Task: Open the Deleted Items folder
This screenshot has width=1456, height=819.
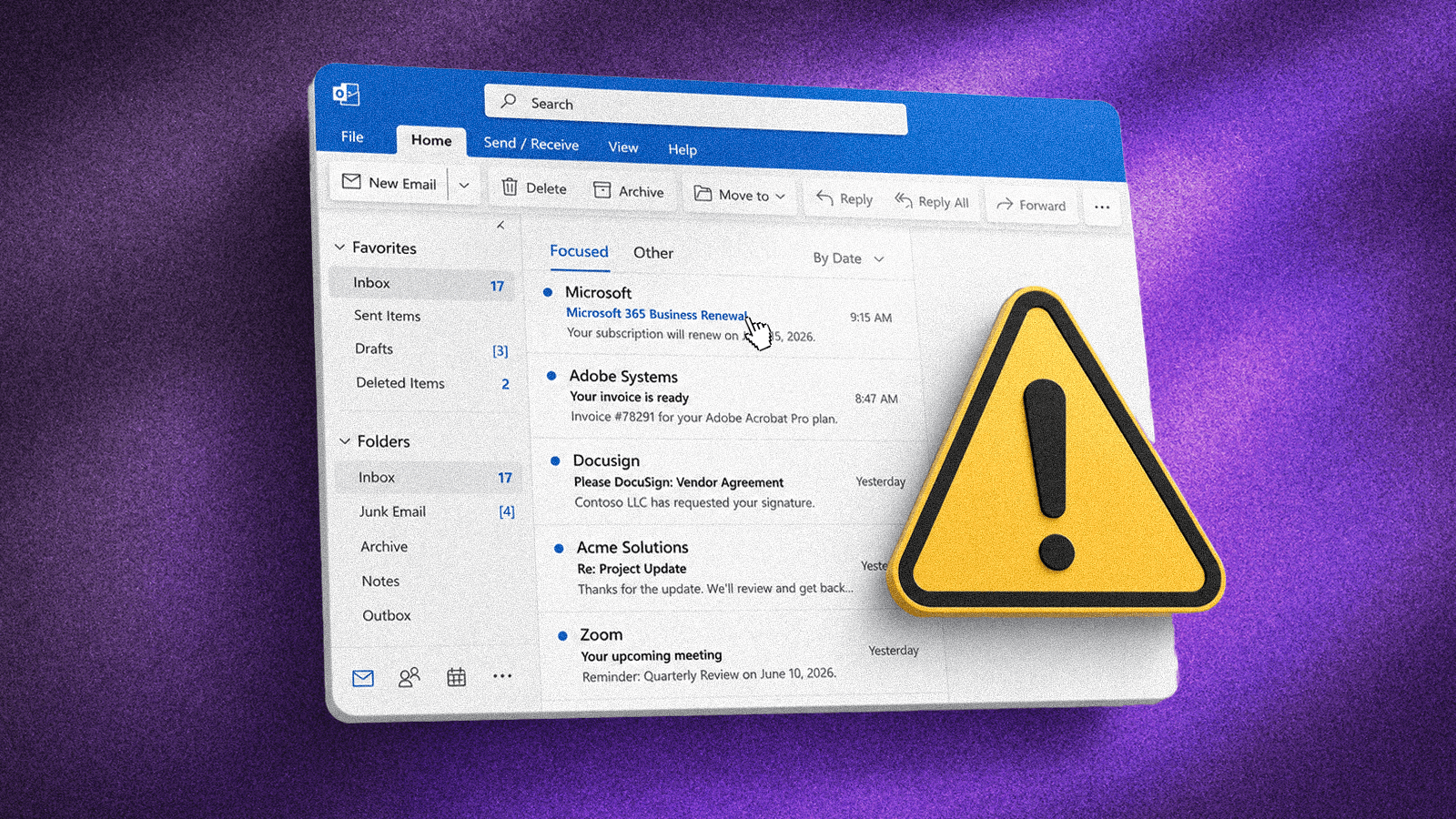Action: 400,383
